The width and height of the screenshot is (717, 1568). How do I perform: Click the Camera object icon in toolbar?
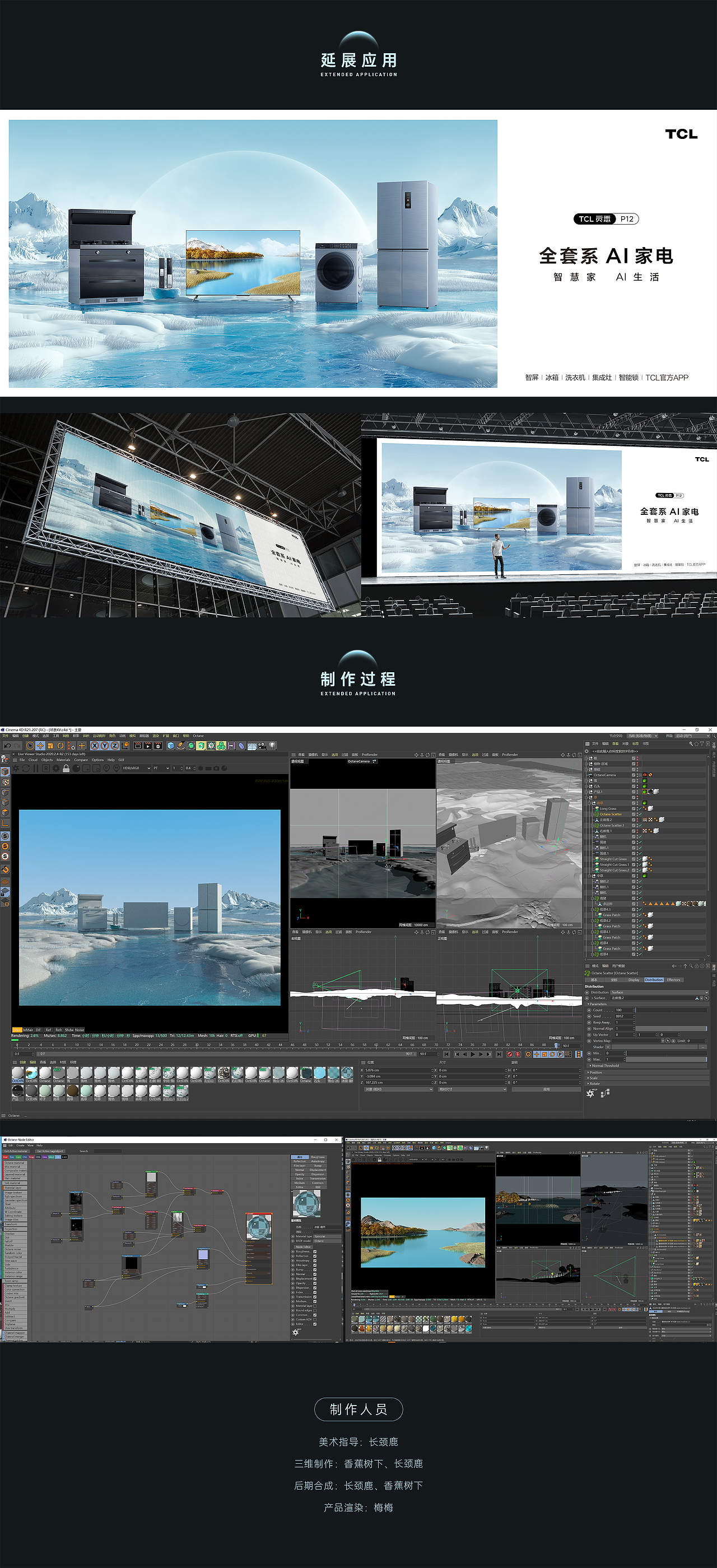pyautogui.click(x=261, y=746)
